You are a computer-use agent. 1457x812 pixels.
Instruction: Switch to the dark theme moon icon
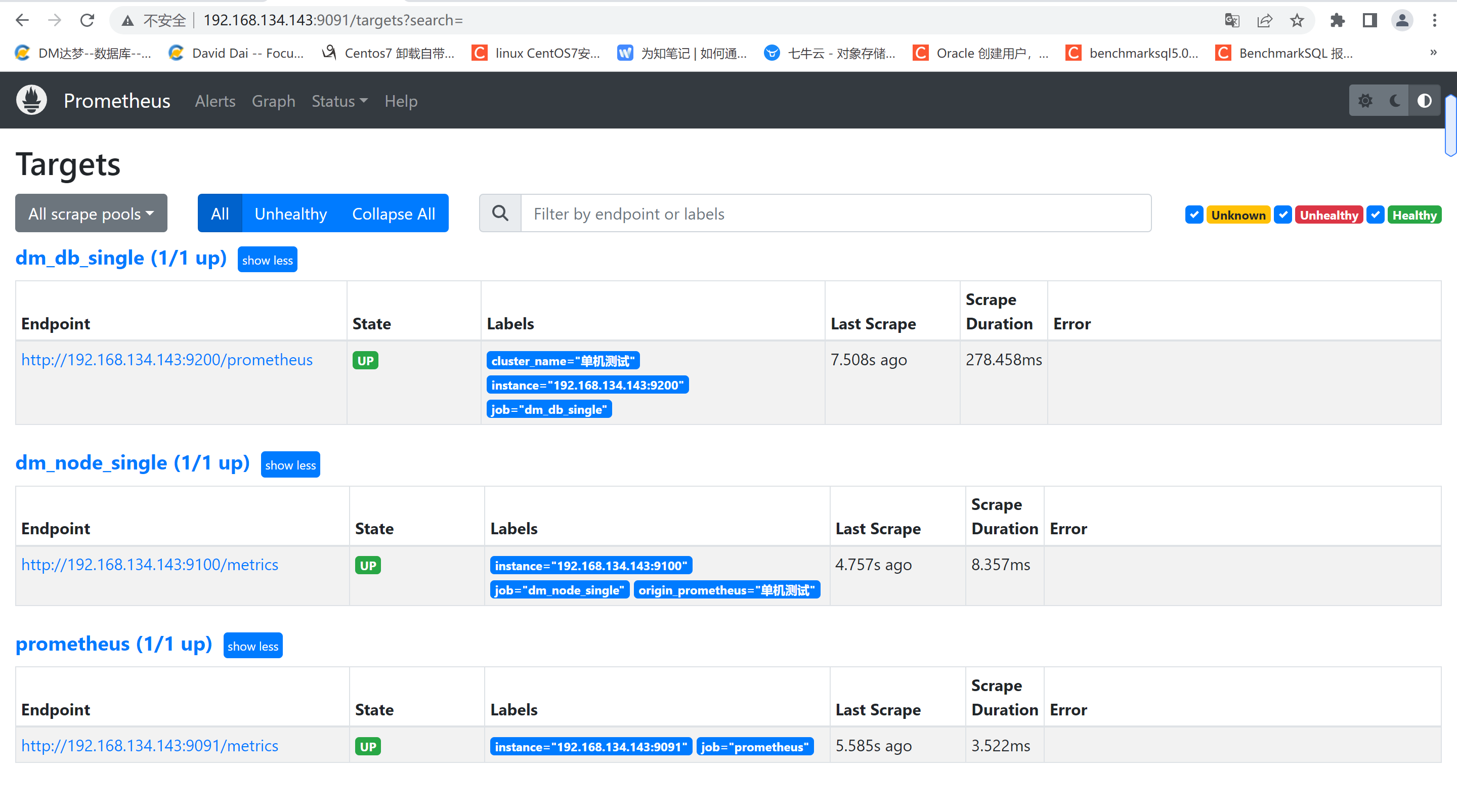click(x=1395, y=101)
